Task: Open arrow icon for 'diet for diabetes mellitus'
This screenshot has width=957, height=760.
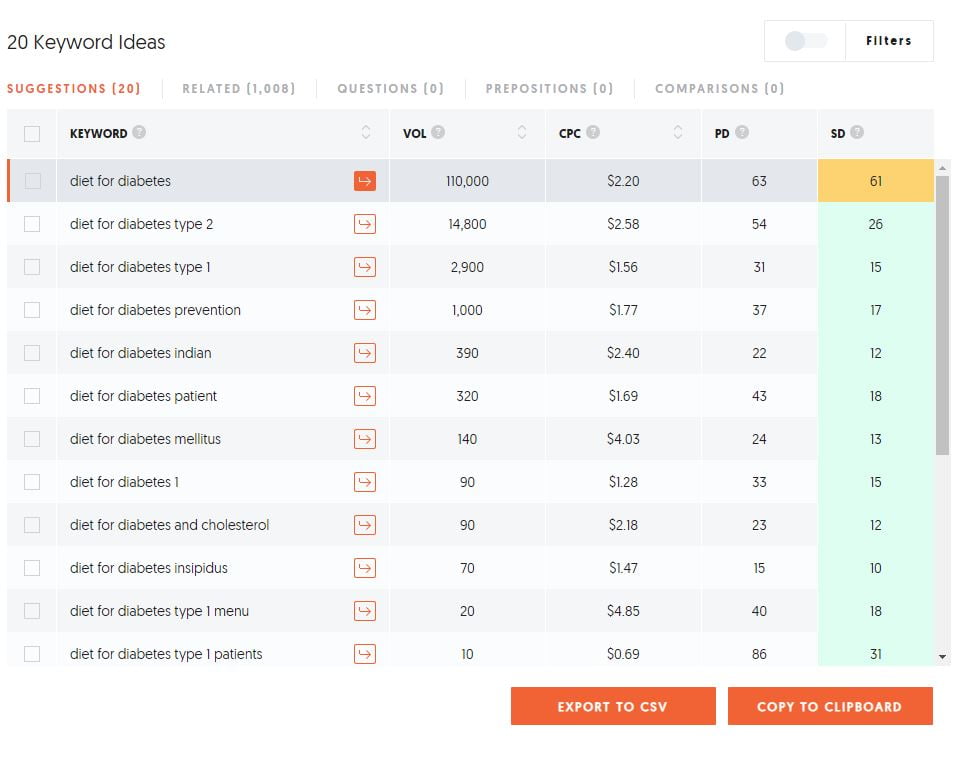Action: [x=365, y=439]
